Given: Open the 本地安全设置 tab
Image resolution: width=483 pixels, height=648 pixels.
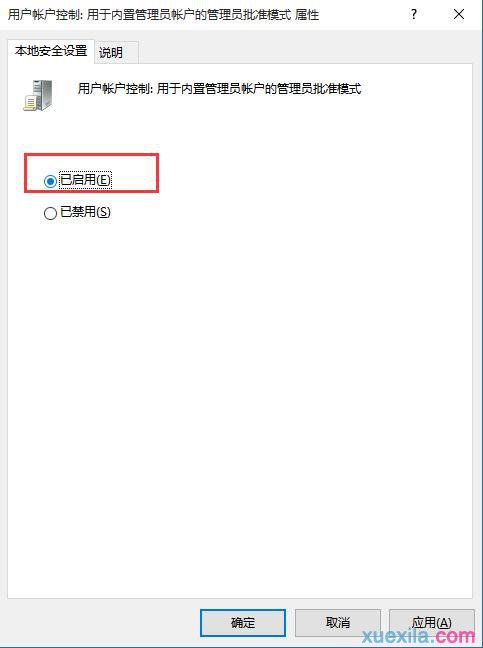Looking at the screenshot, I should pyautogui.click(x=51, y=51).
